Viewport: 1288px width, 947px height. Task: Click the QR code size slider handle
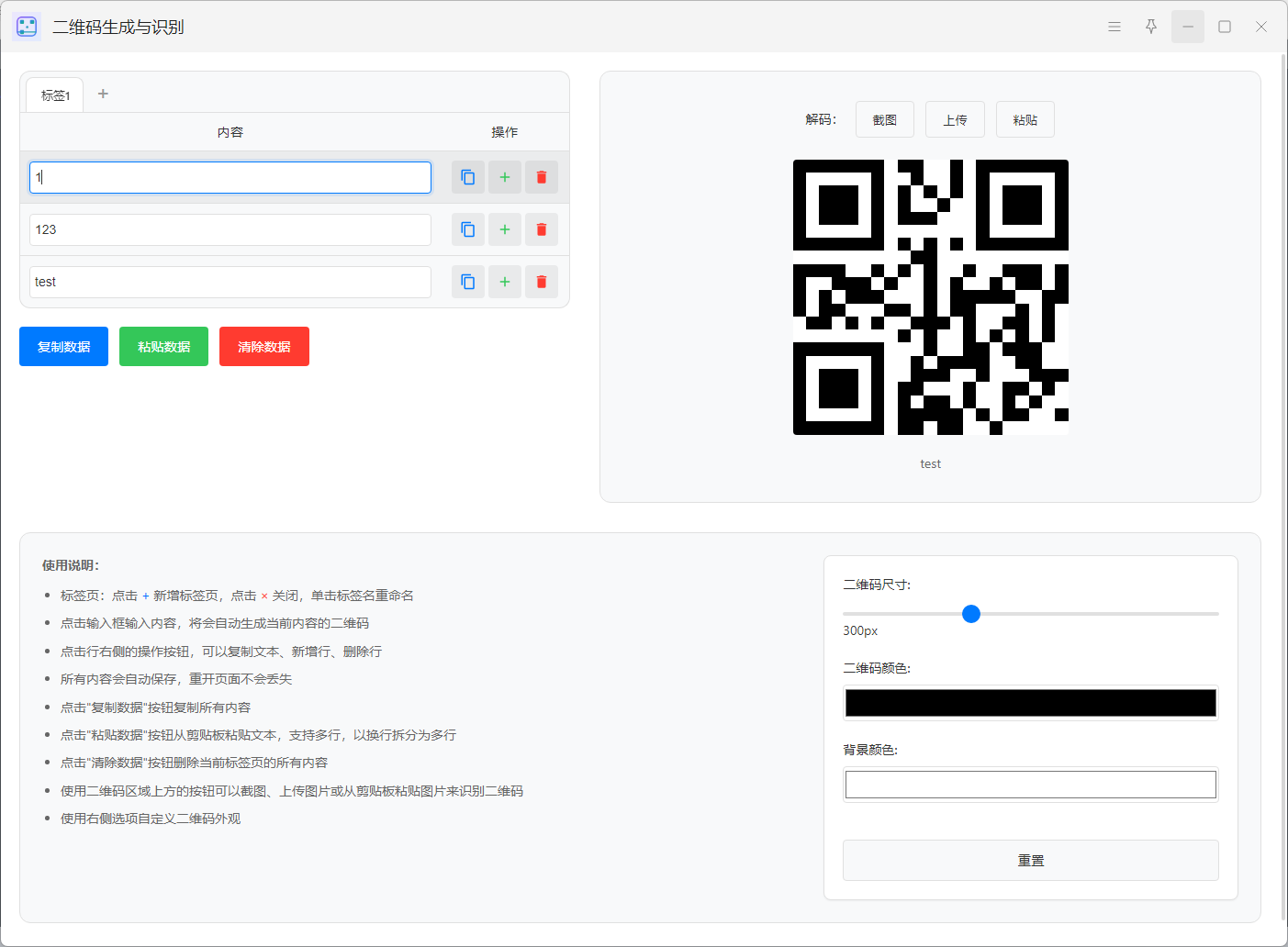click(971, 614)
